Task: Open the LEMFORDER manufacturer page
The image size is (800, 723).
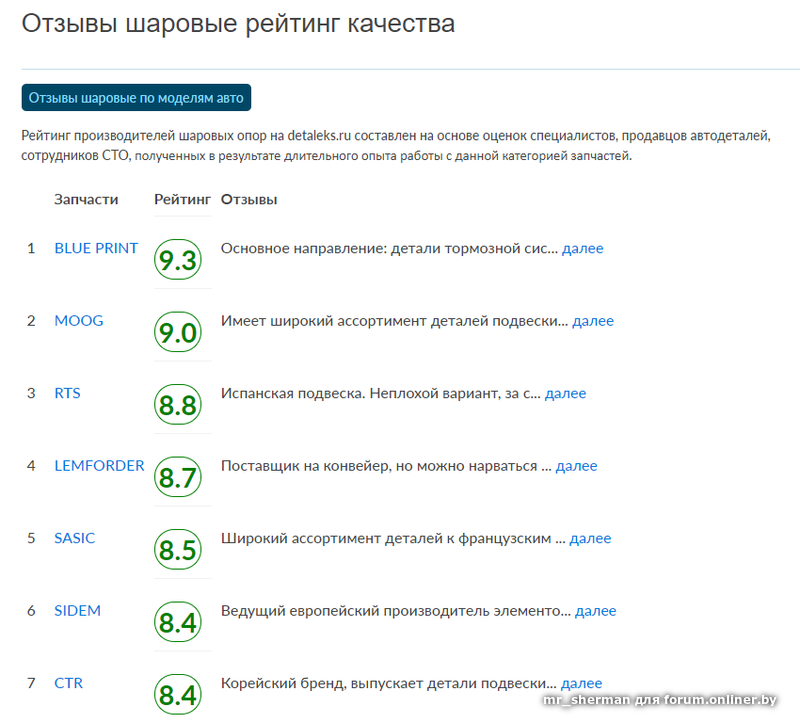Action: [x=100, y=465]
